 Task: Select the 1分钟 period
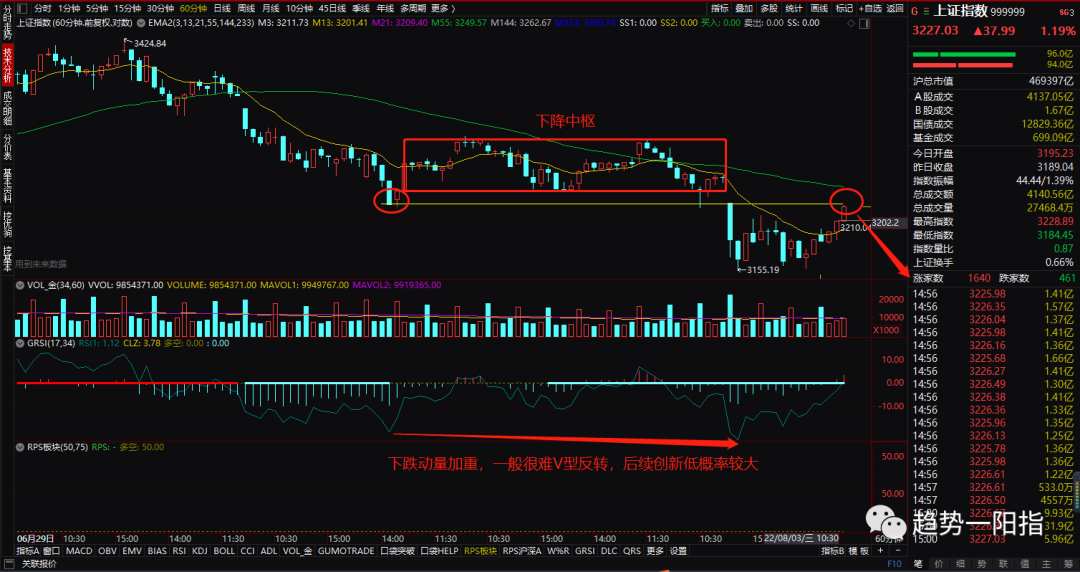point(69,8)
